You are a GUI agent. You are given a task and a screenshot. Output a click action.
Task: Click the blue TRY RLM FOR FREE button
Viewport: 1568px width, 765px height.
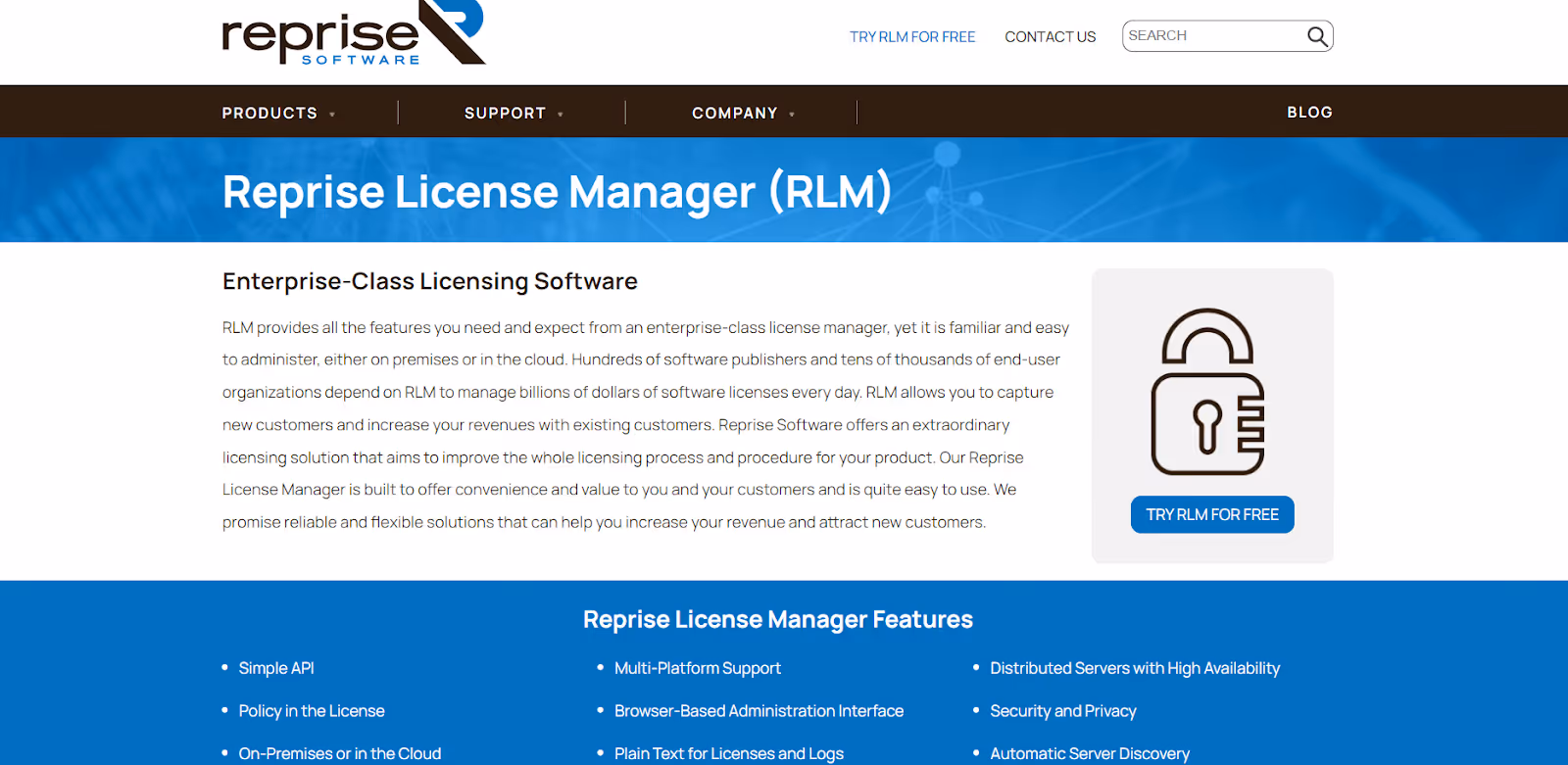(1212, 514)
